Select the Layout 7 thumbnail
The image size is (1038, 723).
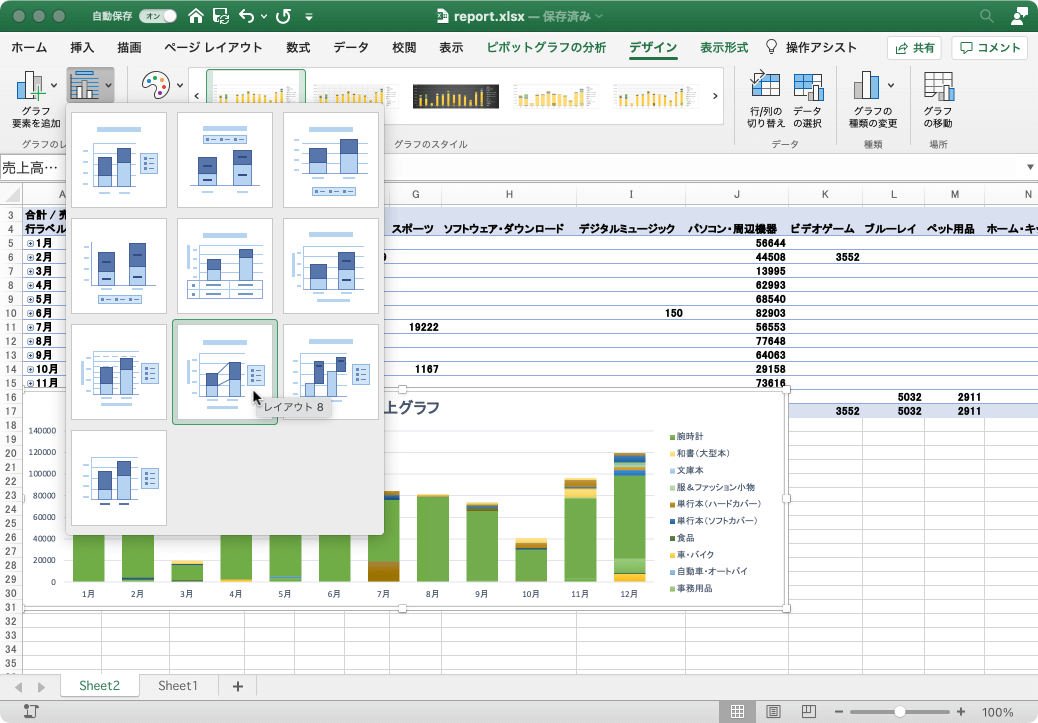119,371
